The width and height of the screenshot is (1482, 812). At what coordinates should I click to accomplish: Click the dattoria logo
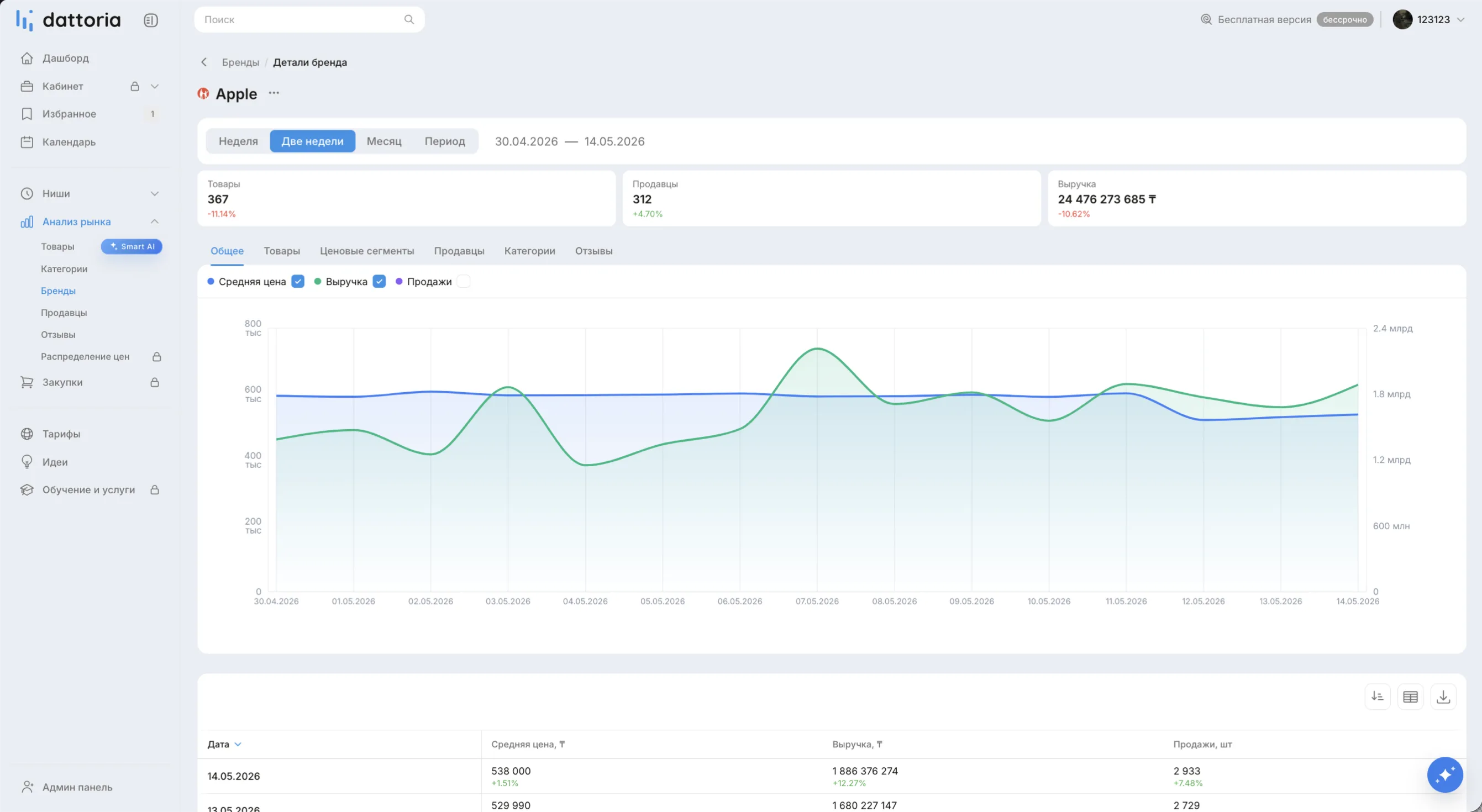[69, 20]
